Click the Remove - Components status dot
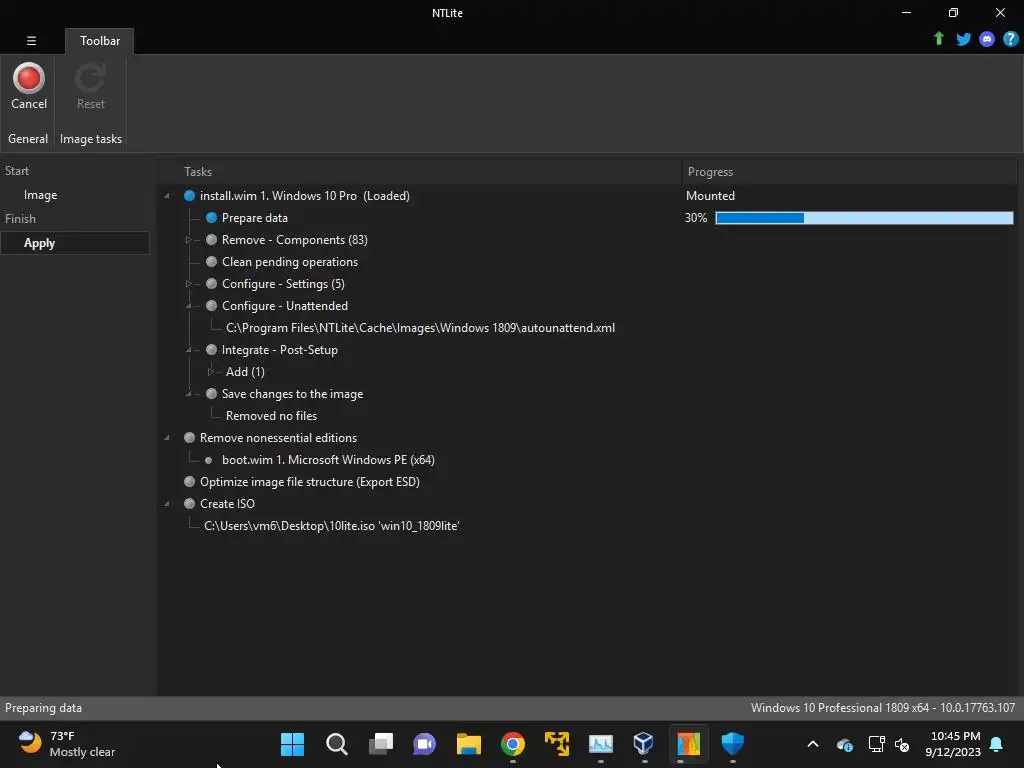The height and width of the screenshot is (768, 1024). pos(211,240)
